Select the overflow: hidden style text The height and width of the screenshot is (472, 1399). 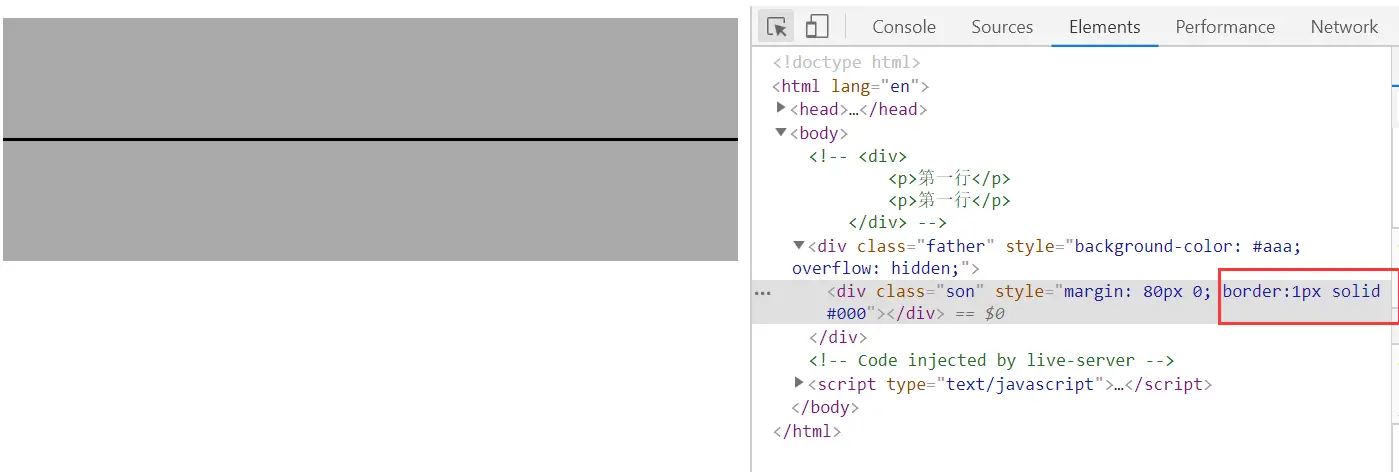click(876, 268)
